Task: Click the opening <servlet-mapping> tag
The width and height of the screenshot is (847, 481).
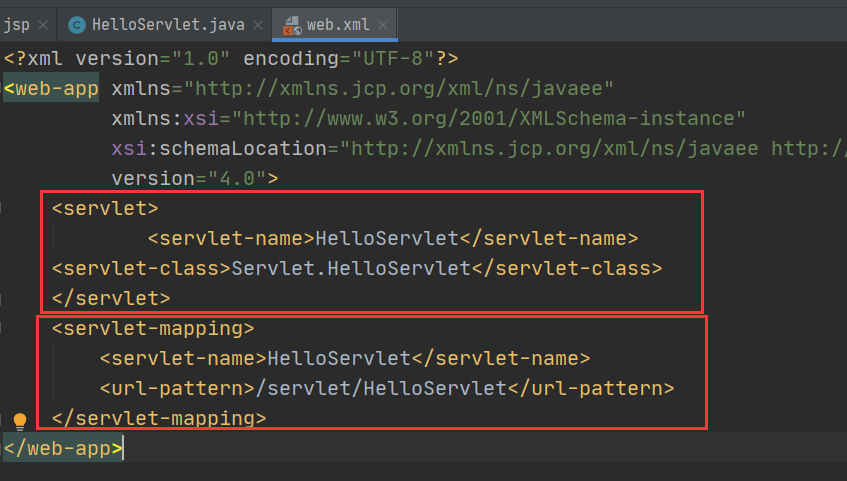Action: pos(153,328)
